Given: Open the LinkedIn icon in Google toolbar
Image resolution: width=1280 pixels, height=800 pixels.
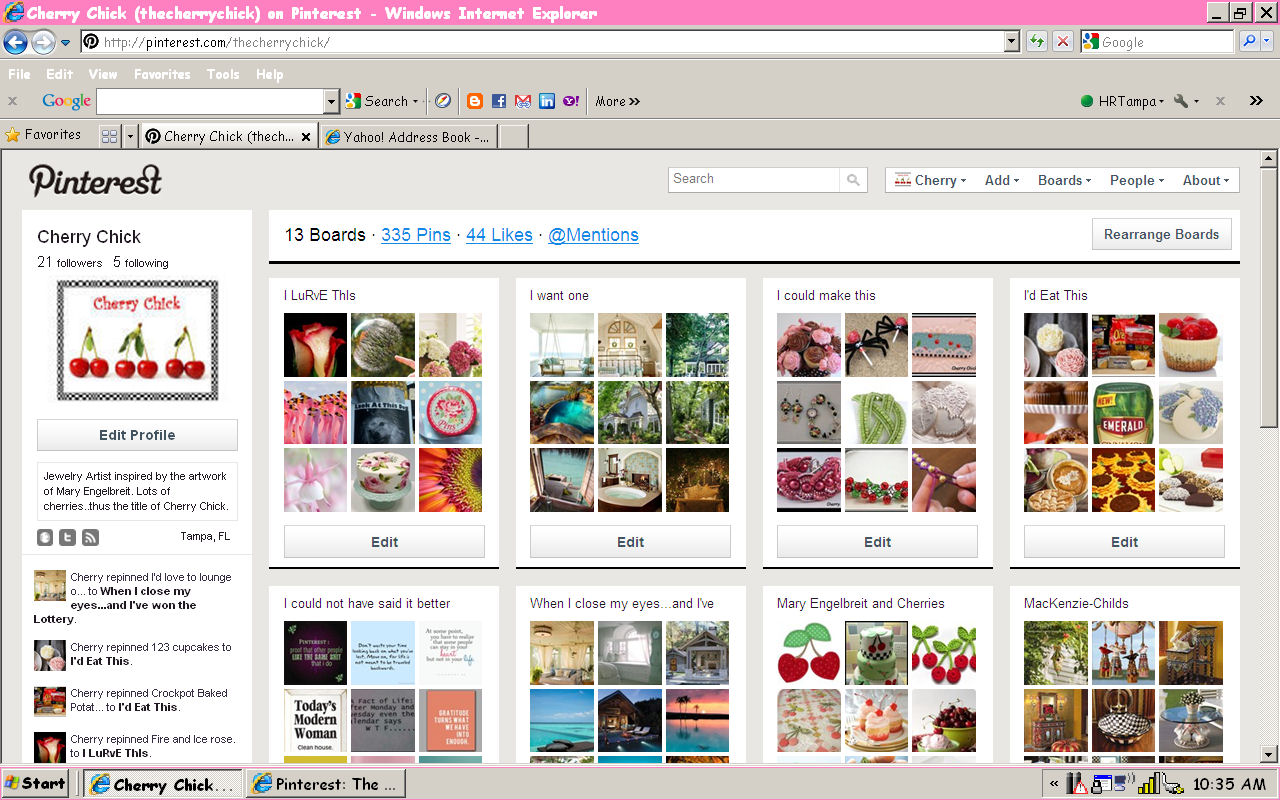Looking at the screenshot, I should [x=547, y=101].
